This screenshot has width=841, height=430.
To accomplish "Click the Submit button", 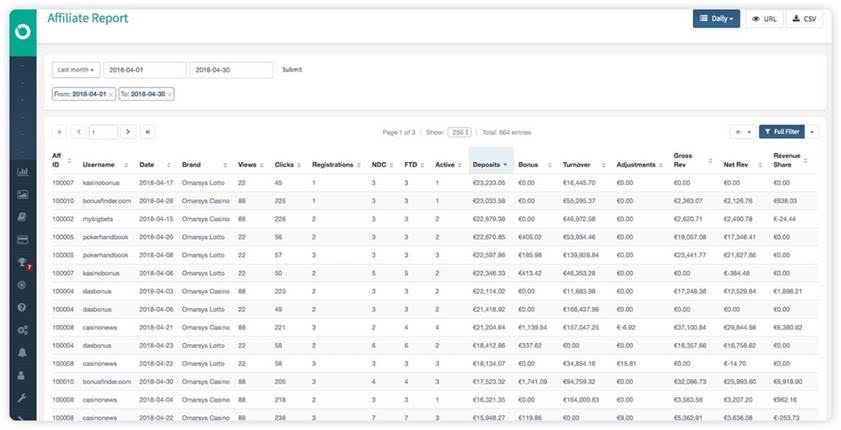I will click(x=292, y=70).
